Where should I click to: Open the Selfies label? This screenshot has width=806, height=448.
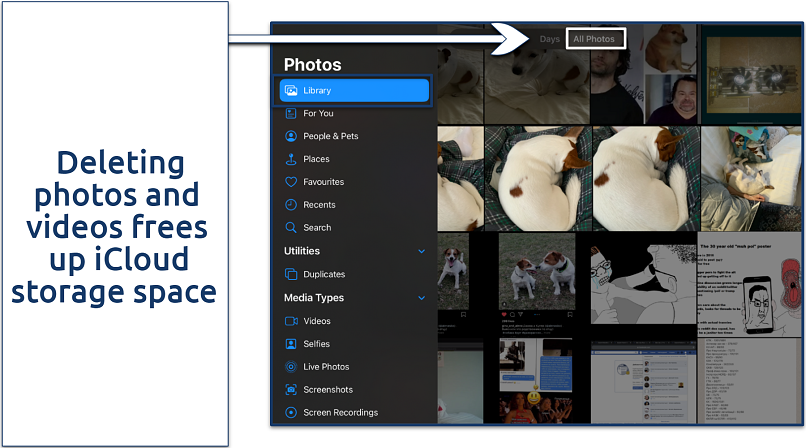pos(316,344)
